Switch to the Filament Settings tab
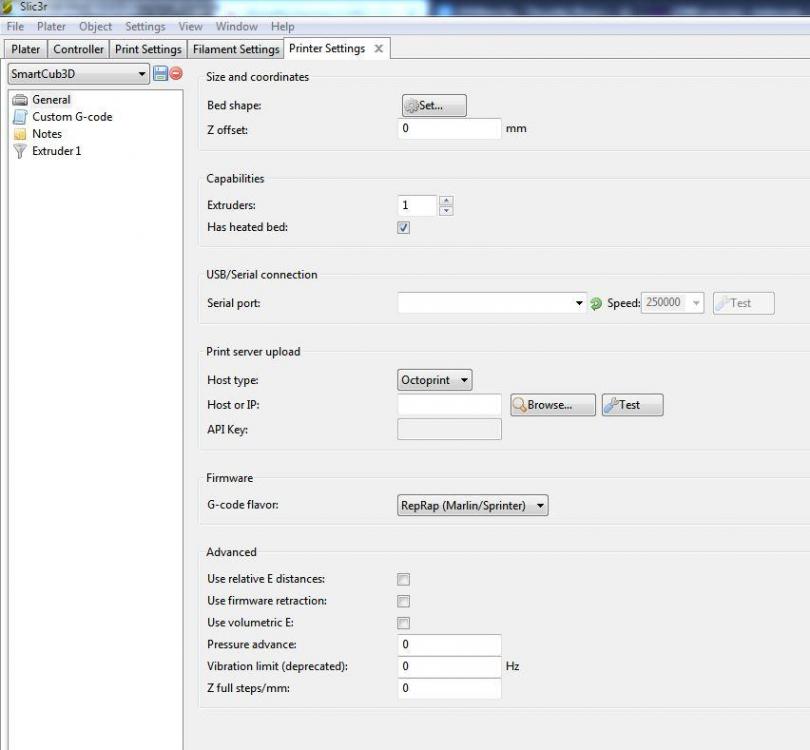810x750 pixels. [236, 49]
